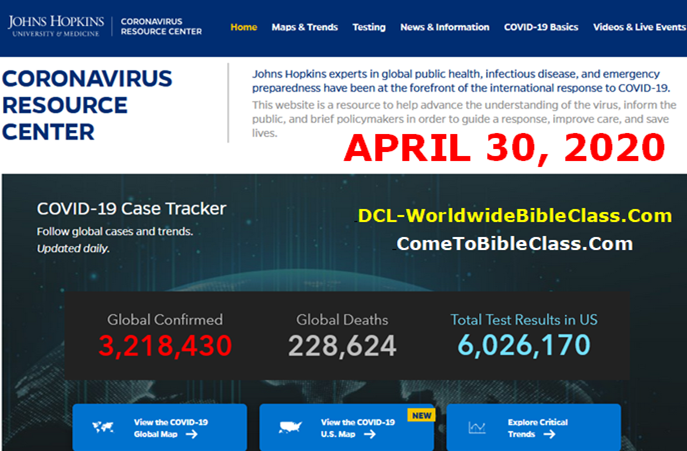Click the NEW badge on U.S. Map button

click(x=421, y=415)
